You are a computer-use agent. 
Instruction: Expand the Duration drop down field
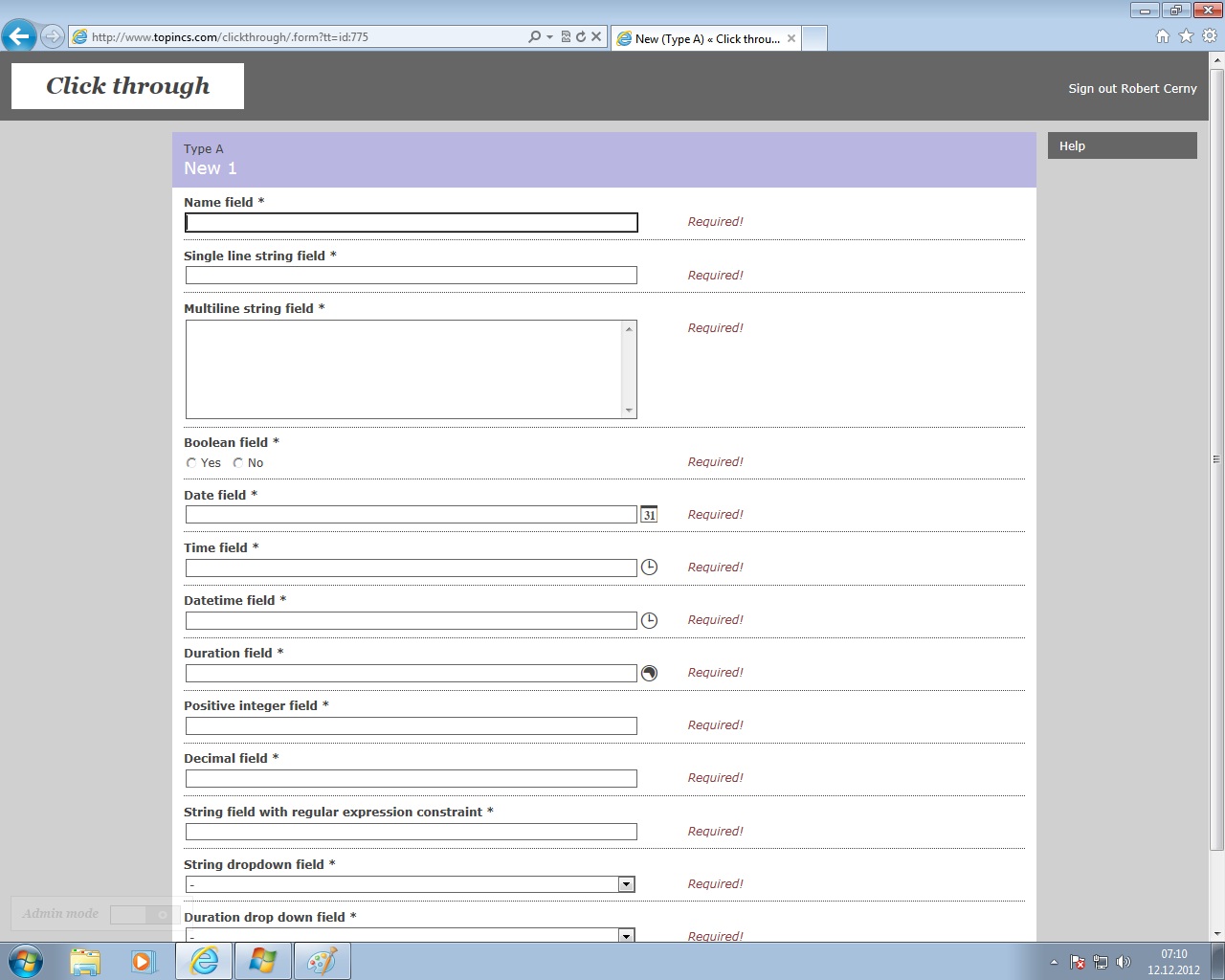point(626,935)
